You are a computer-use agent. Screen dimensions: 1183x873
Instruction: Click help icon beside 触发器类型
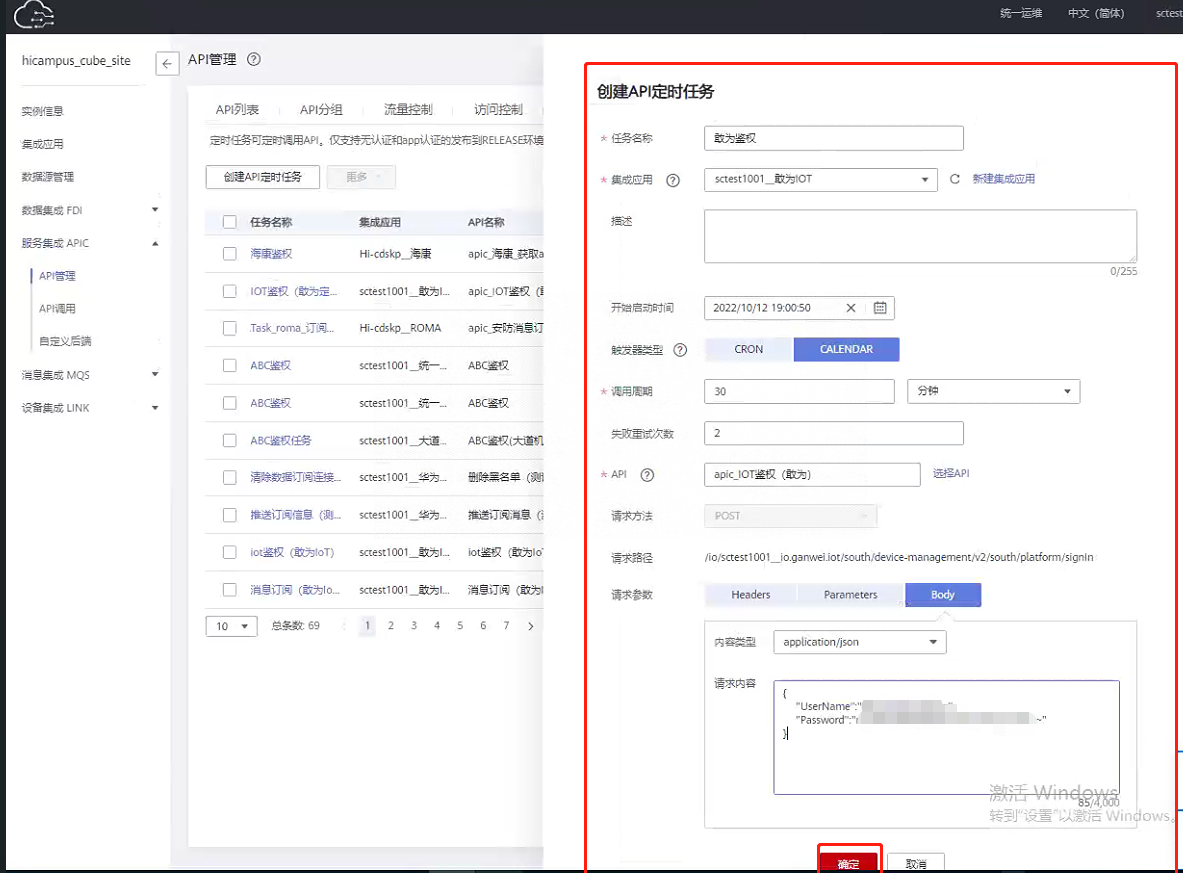coord(681,350)
